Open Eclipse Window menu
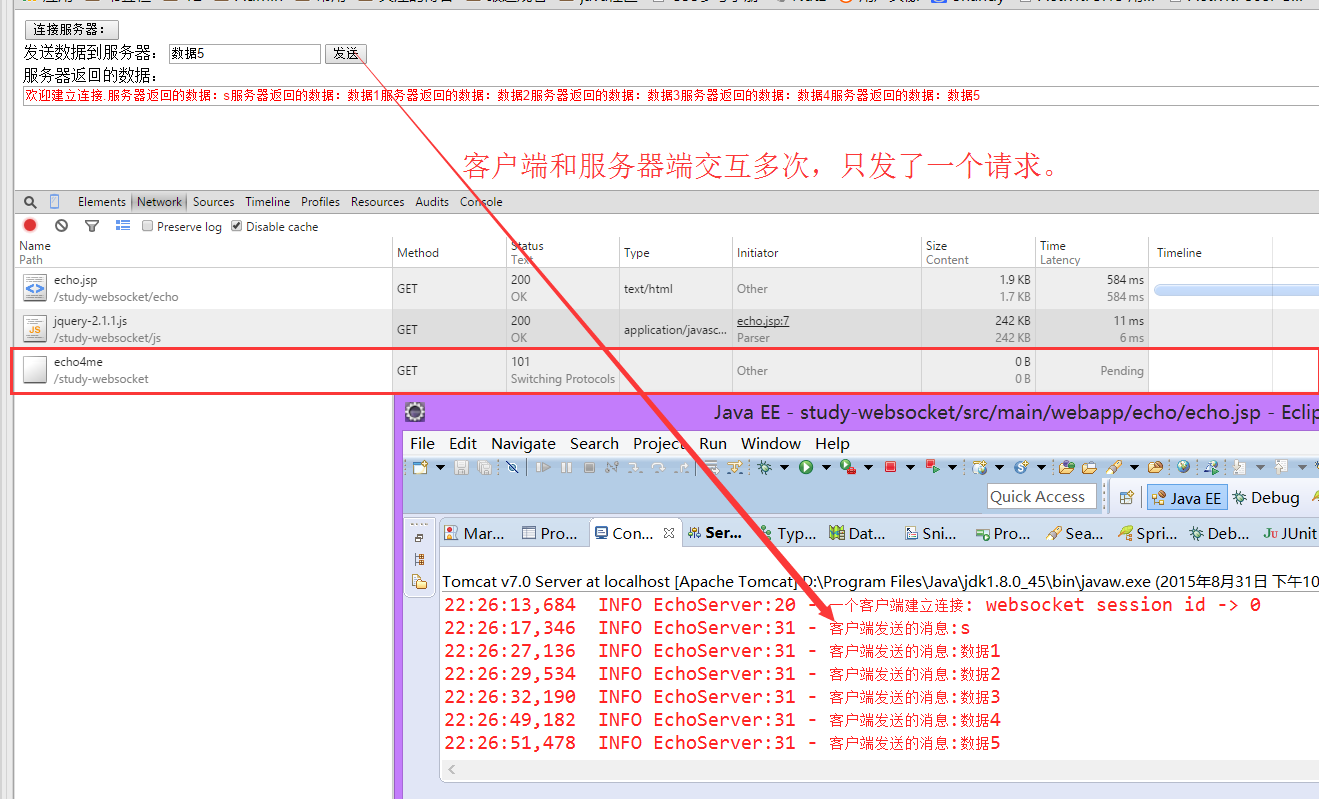The width and height of the screenshot is (1319, 799). coord(770,443)
